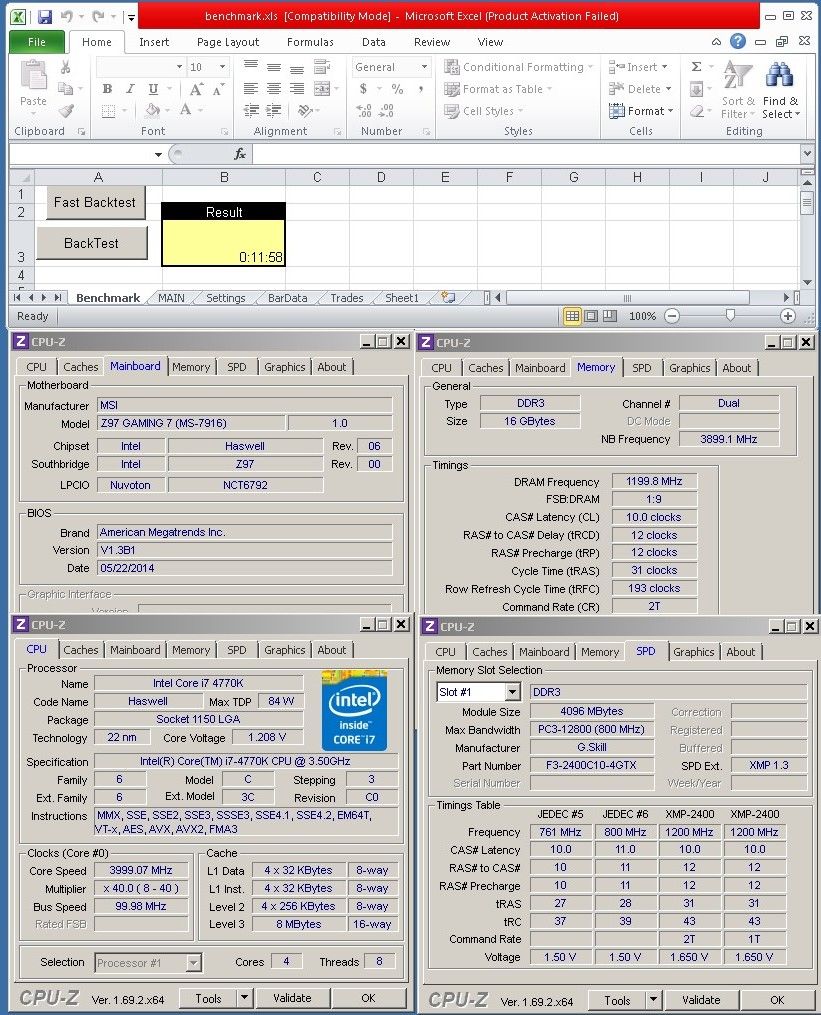This screenshot has height=1015, width=821.
Task: Switch to Page Layout view in status bar
Action: click(591, 316)
